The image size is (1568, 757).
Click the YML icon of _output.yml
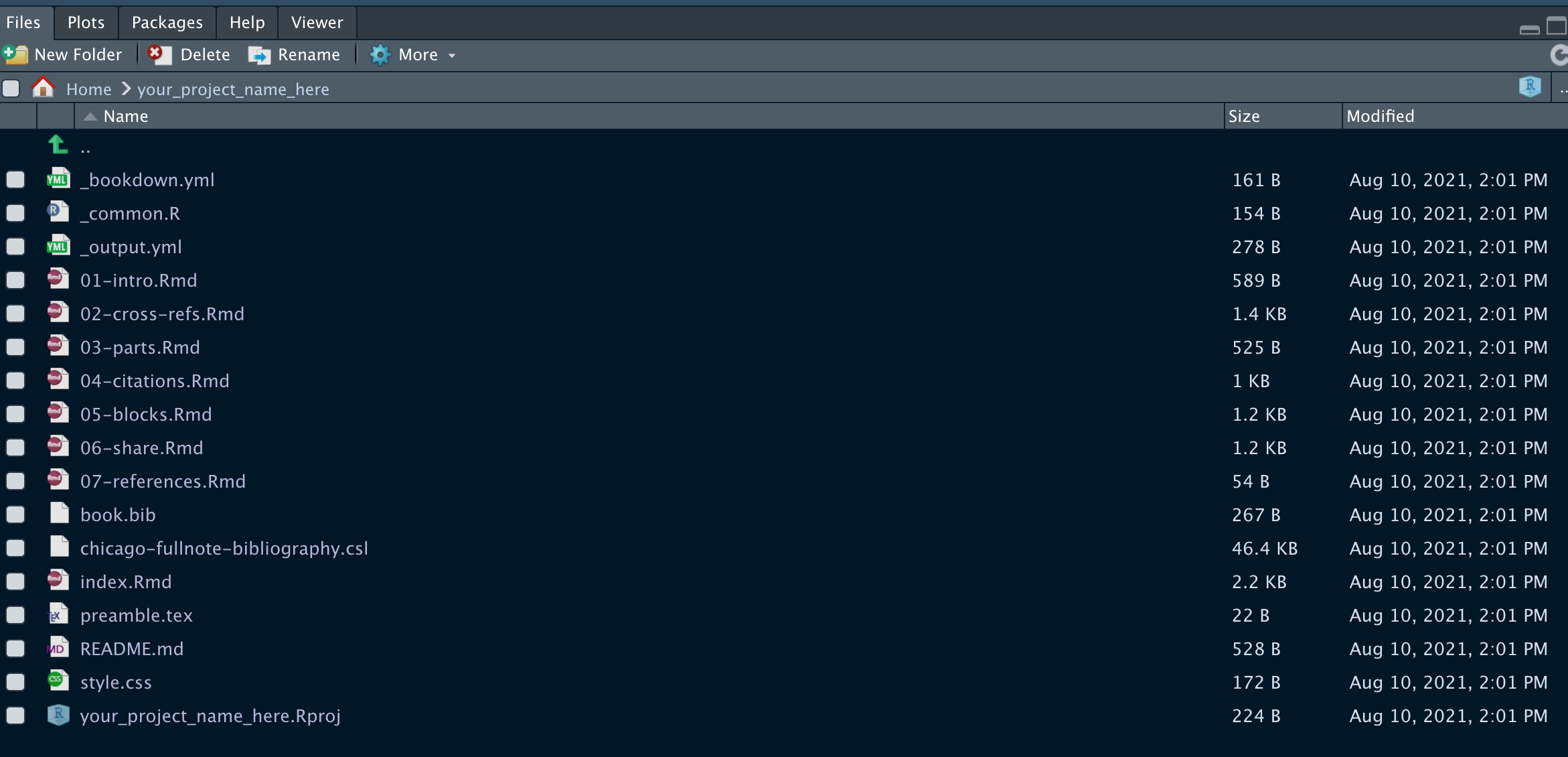click(x=58, y=245)
